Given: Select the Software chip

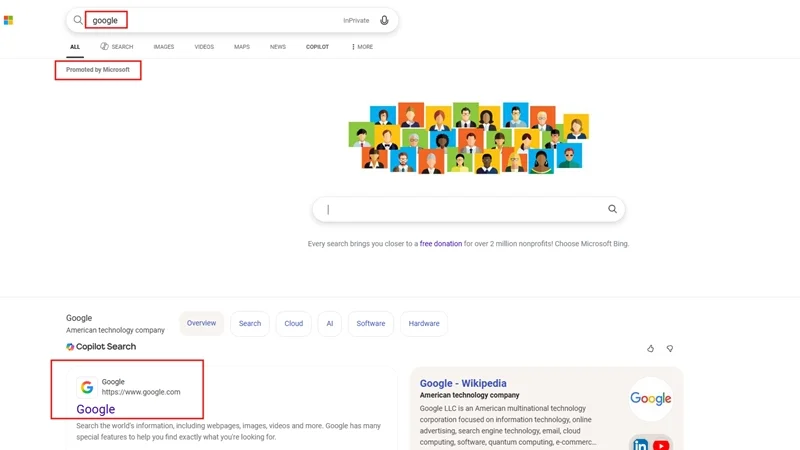Looking at the screenshot, I should pyautogui.click(x=371, y=323).
